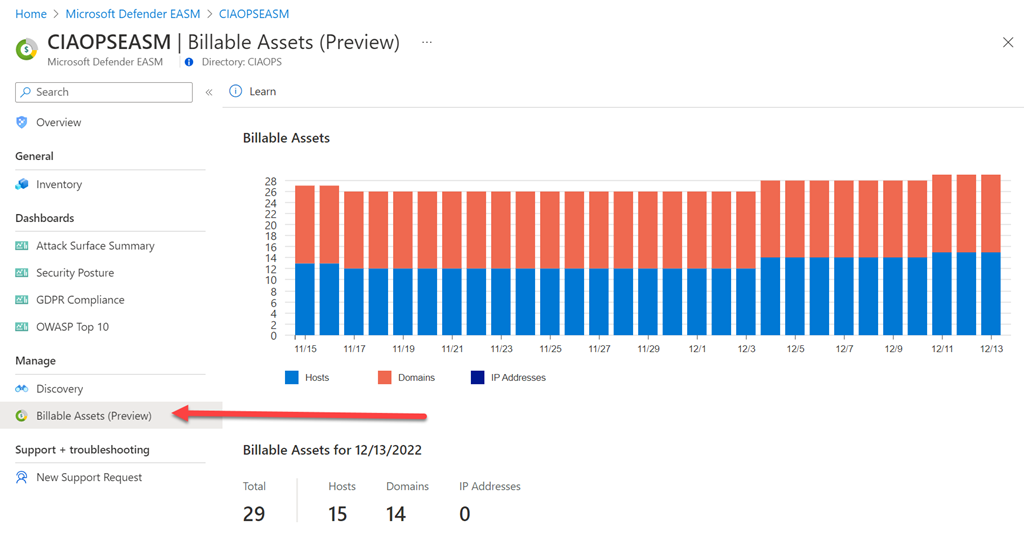Select Billable Assets (Preview) menu item

tap(94, 416)
